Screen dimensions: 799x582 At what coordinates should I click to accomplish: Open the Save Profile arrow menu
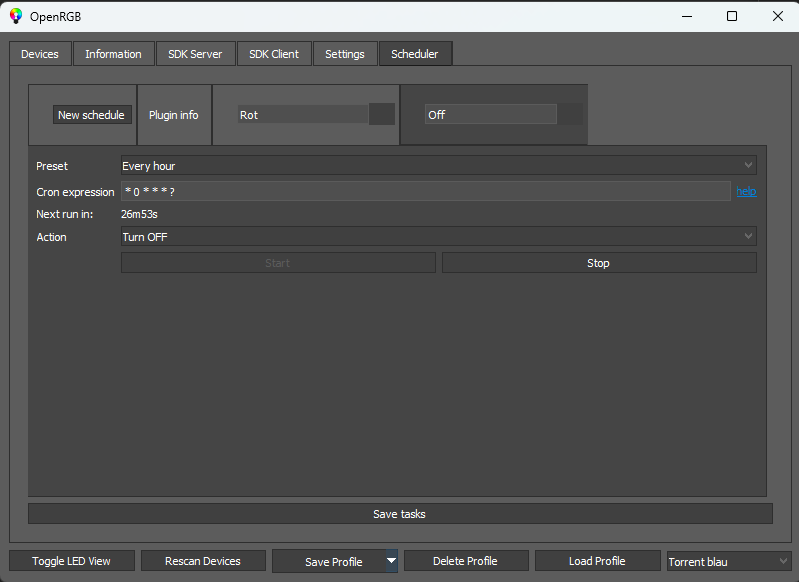[391, 561]
